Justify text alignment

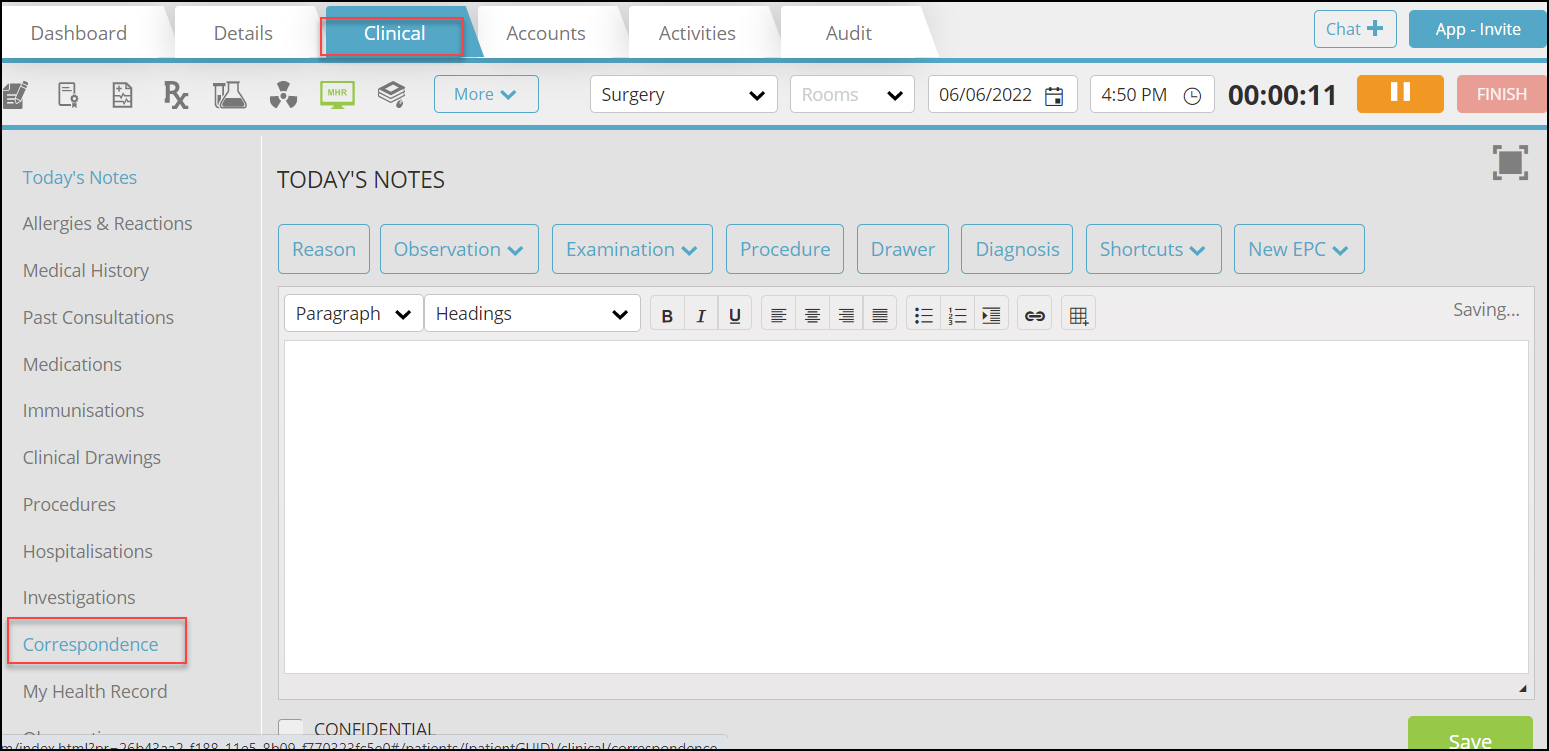coord(879,315)
